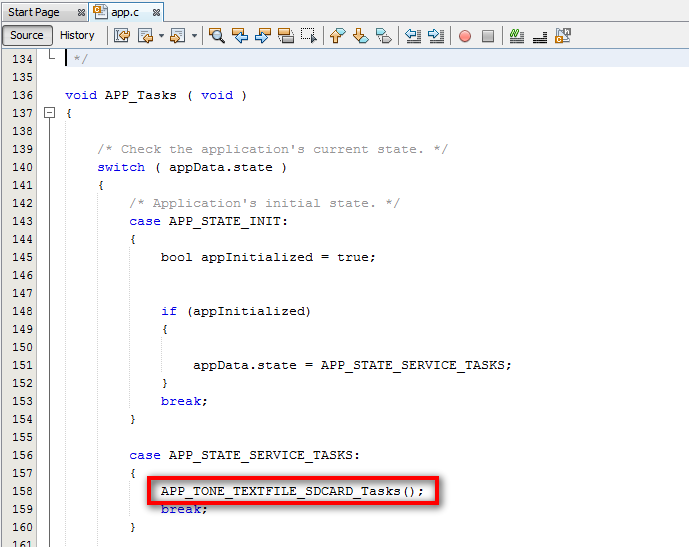This screenshot has height=547, width=689.
Task: Go to the next bookmark
Action: coord(360,36)
